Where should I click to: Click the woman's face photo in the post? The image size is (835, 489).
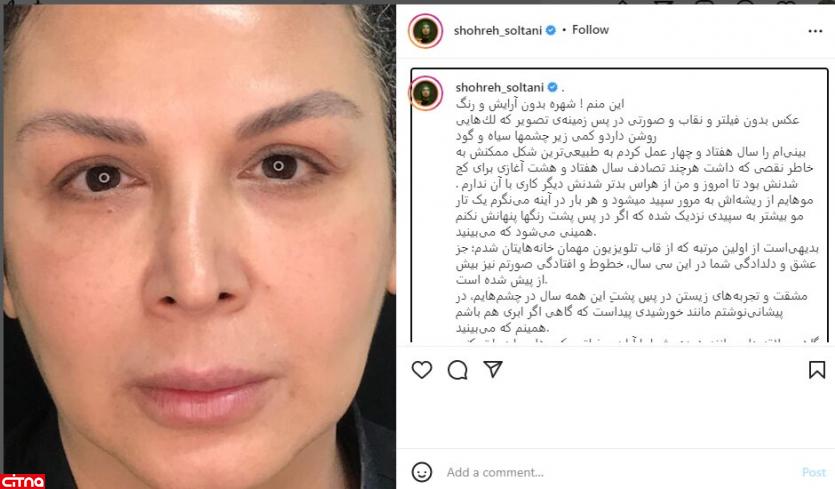[x=200, y=245]
